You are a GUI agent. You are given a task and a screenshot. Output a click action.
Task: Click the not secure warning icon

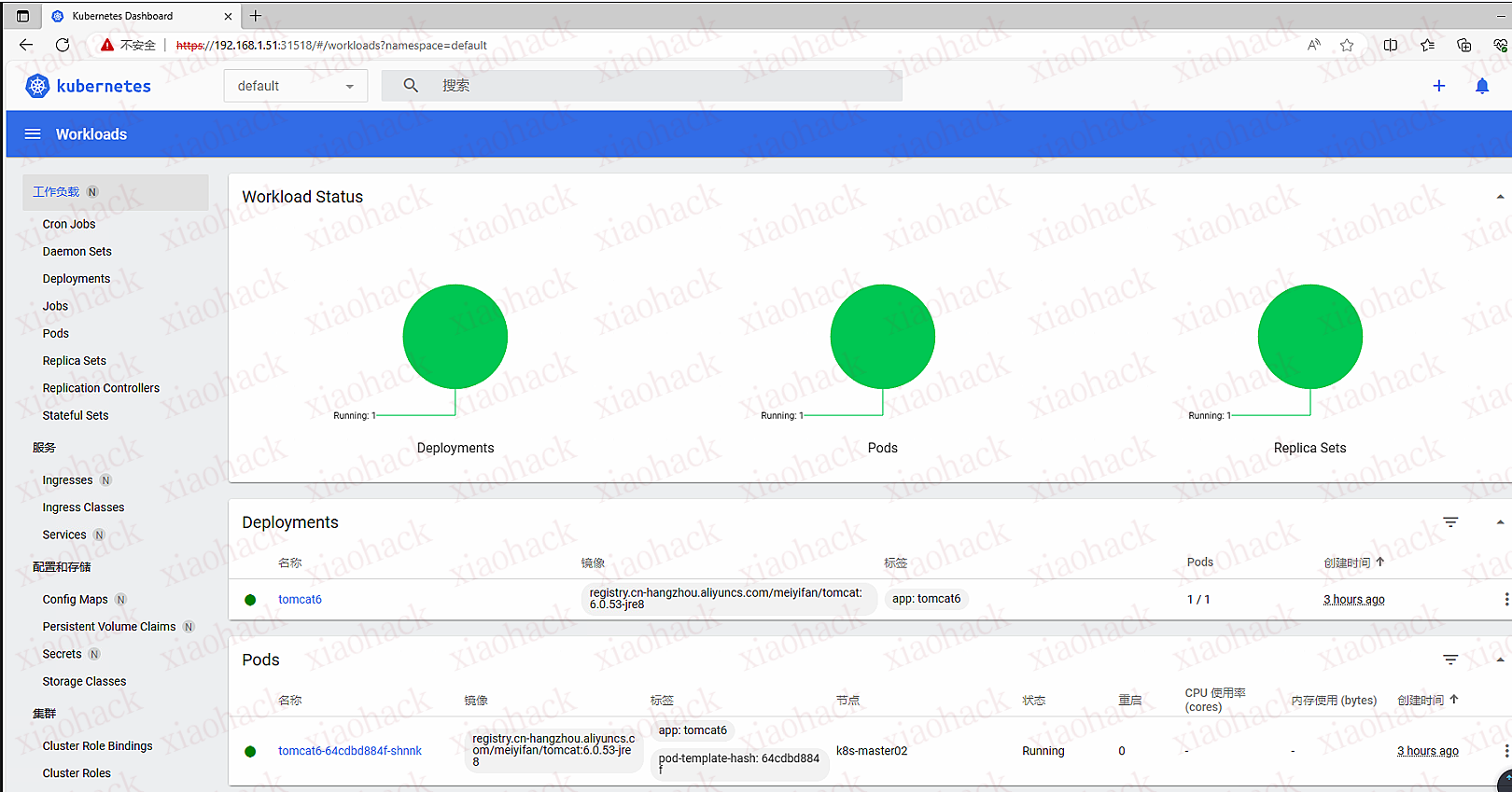pos(107,45)
